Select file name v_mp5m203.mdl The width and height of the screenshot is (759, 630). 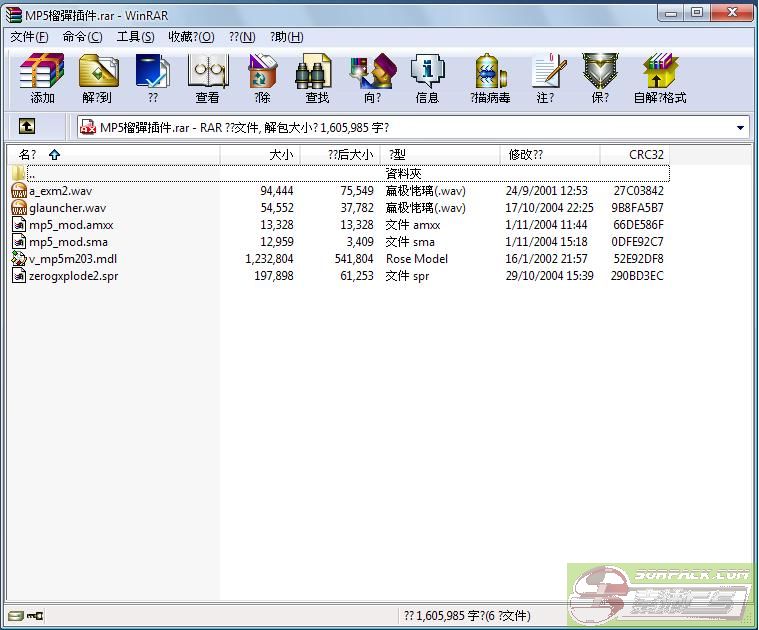point(73,259)
